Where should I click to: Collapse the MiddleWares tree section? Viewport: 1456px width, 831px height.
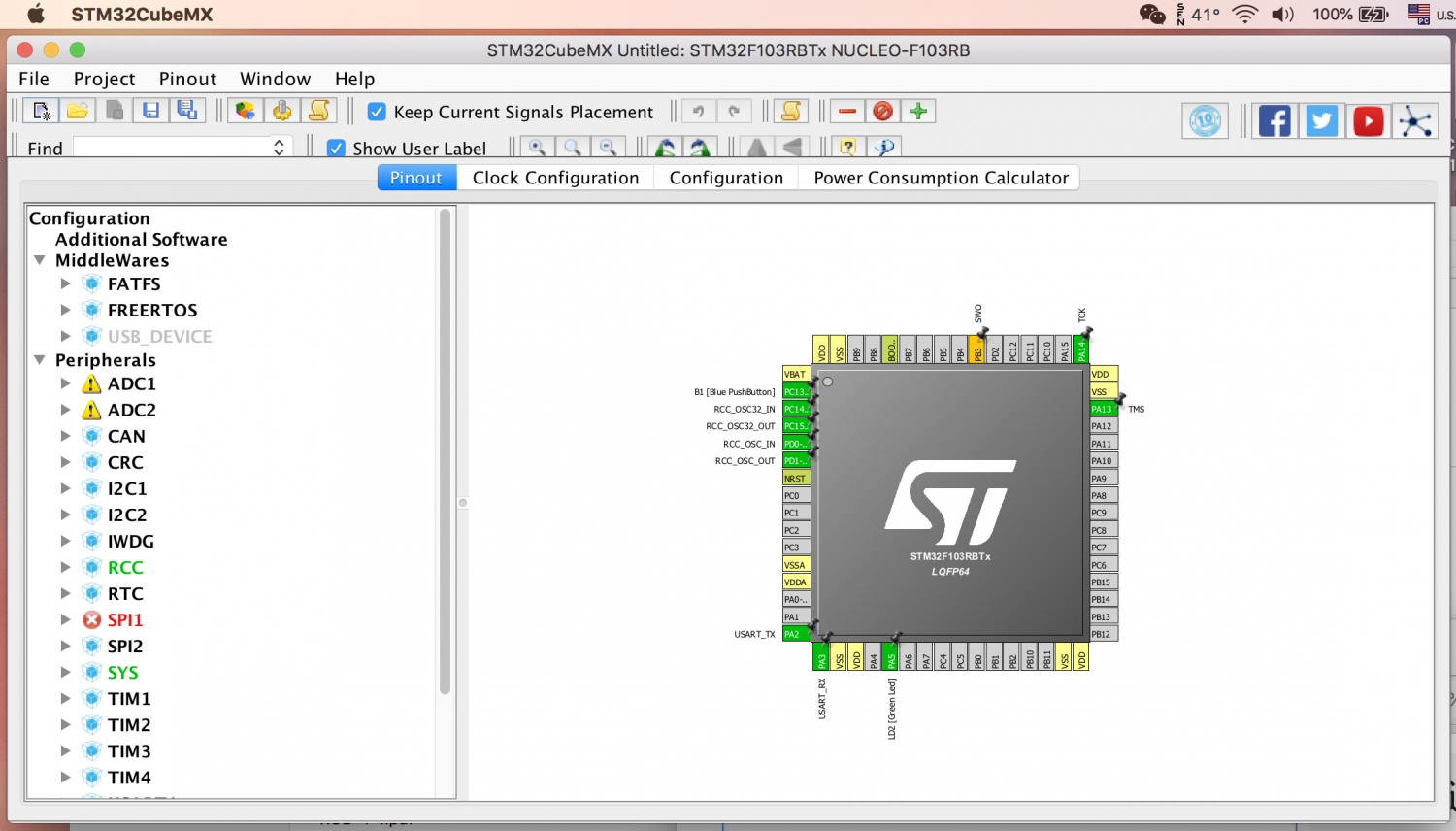tap(40, 260)
